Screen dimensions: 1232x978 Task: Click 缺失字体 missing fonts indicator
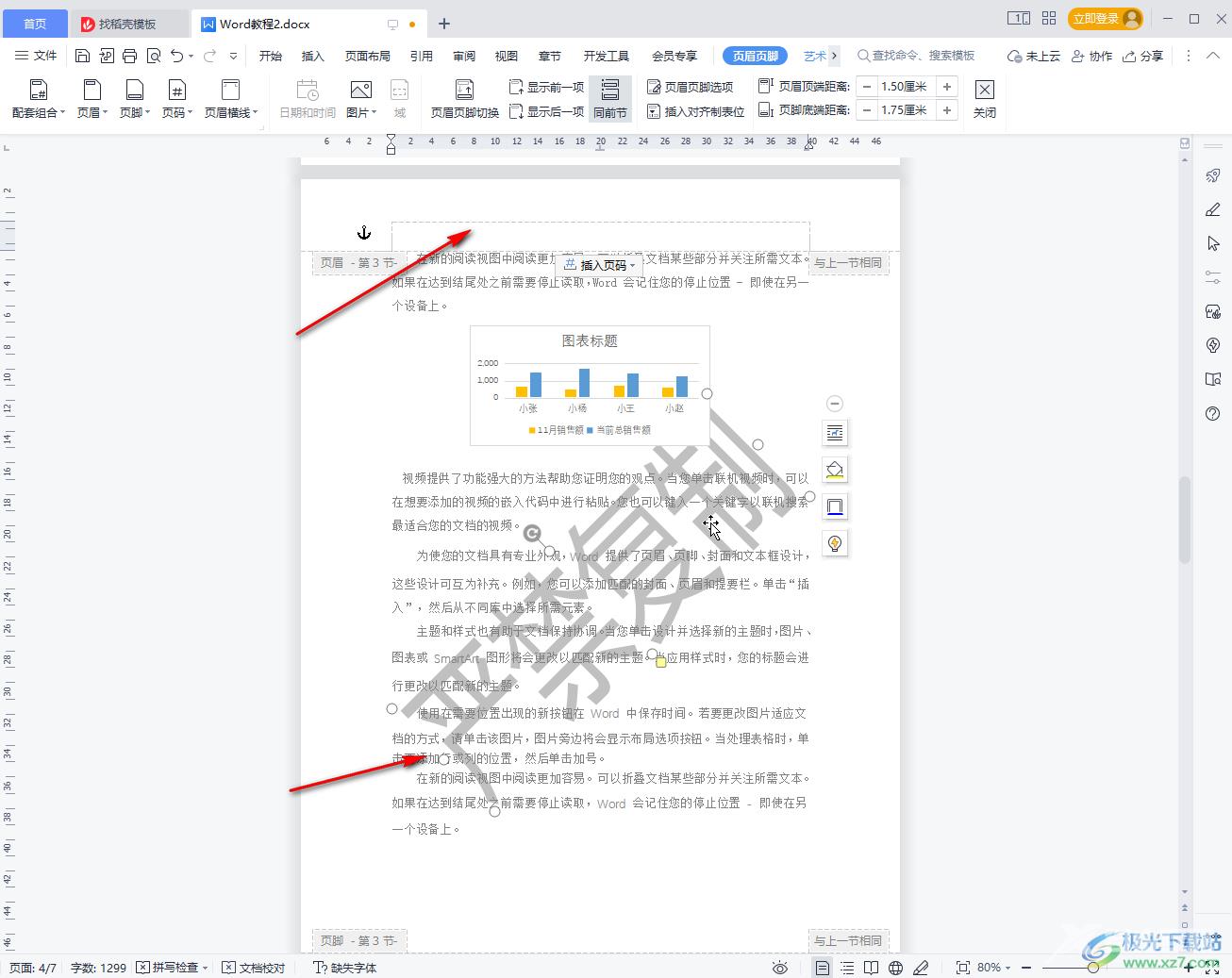345,968
